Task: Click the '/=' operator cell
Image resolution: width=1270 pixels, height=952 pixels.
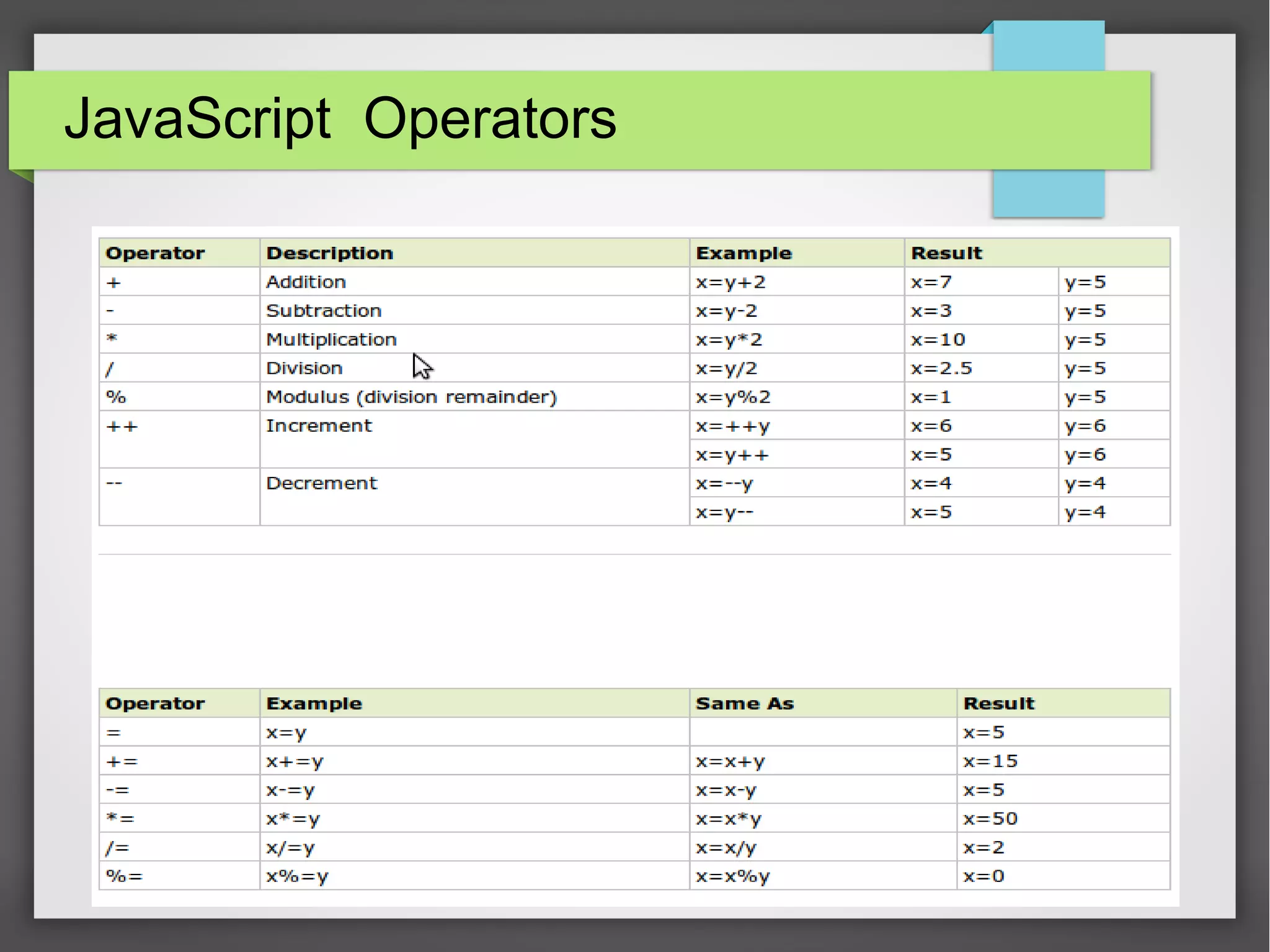Action: point(179,847)
